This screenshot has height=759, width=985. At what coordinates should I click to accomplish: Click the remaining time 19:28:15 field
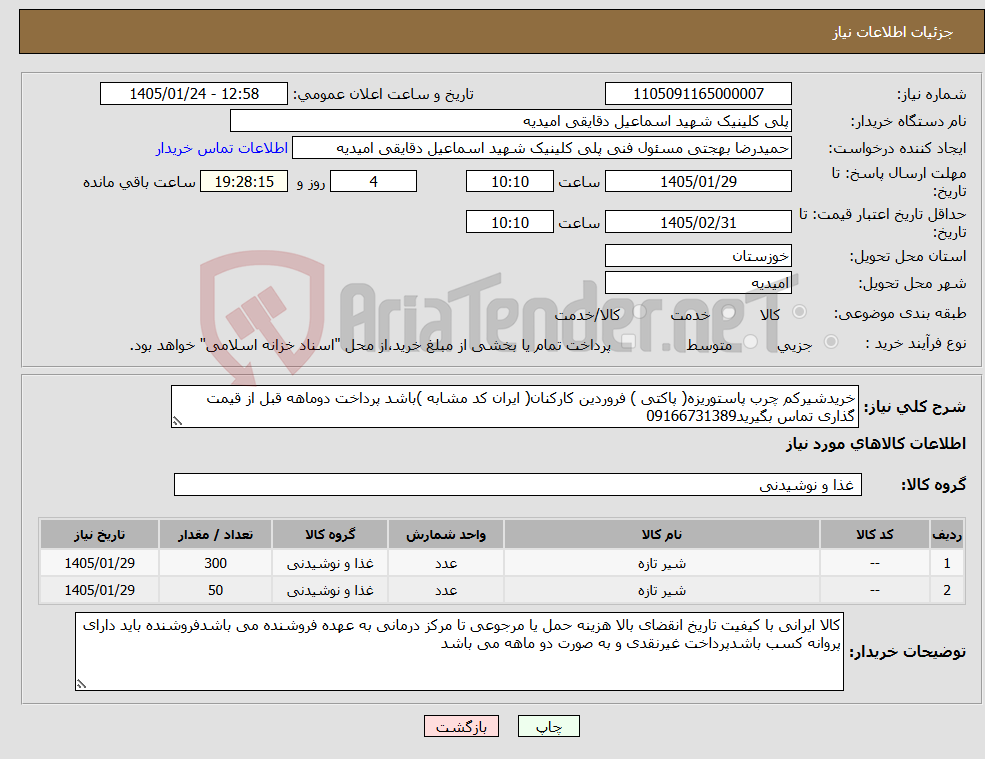pos(244,182)
